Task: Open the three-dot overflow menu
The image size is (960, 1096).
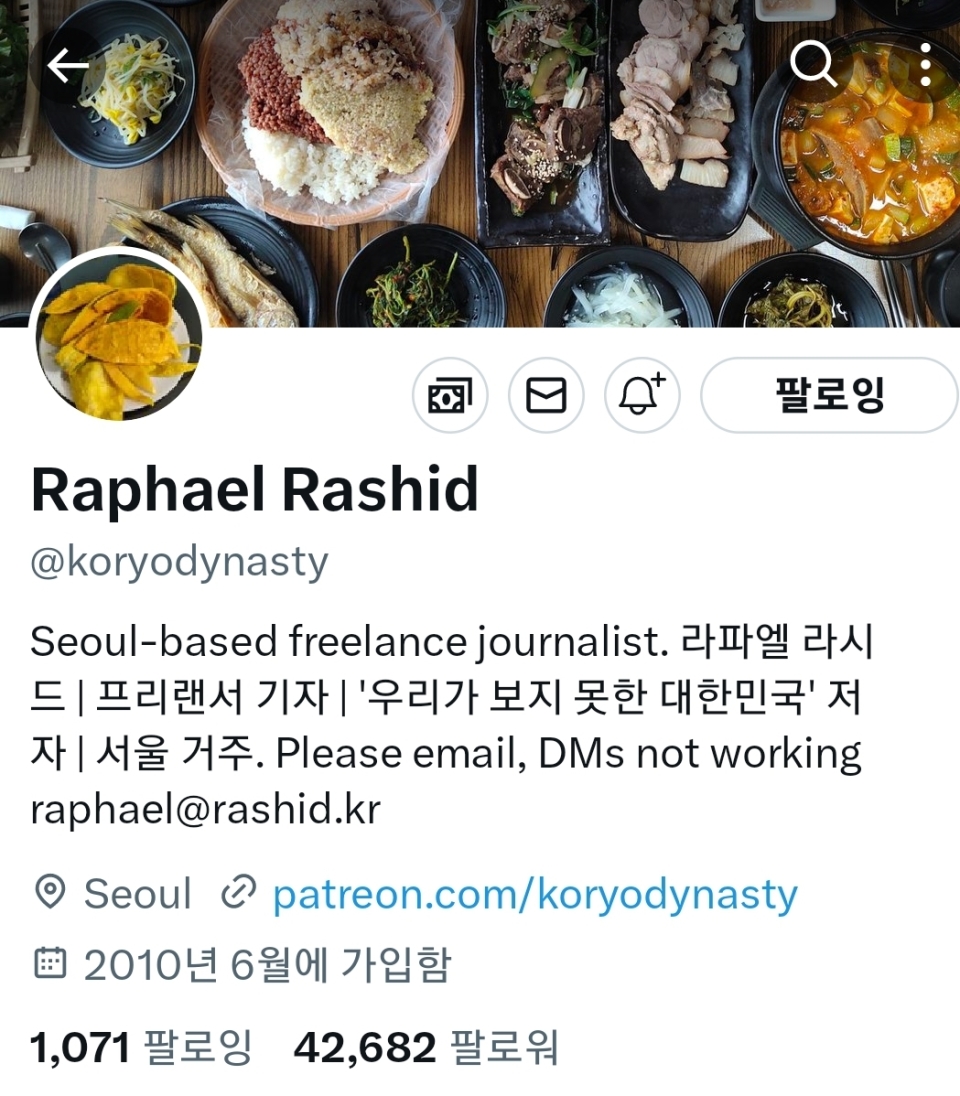Action: pos(925,64)
